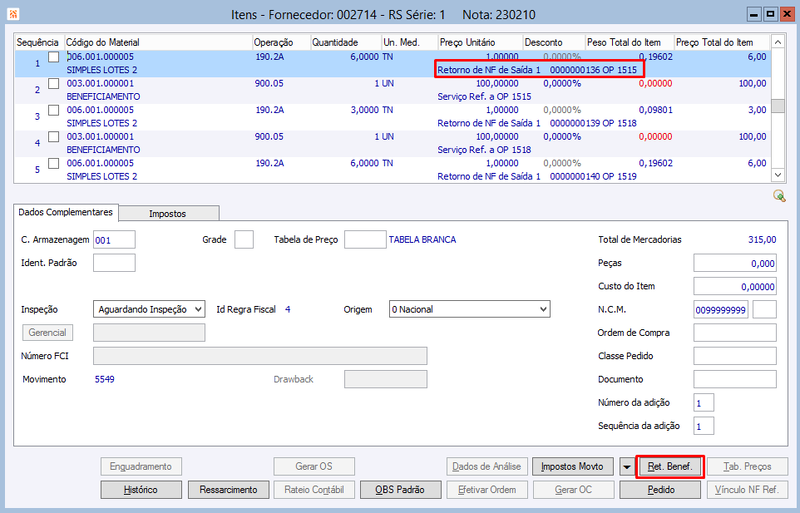This screenshot has width=800, height=513.
Task: Click the Ressarcimento button
Action: (x=229, y=490)
